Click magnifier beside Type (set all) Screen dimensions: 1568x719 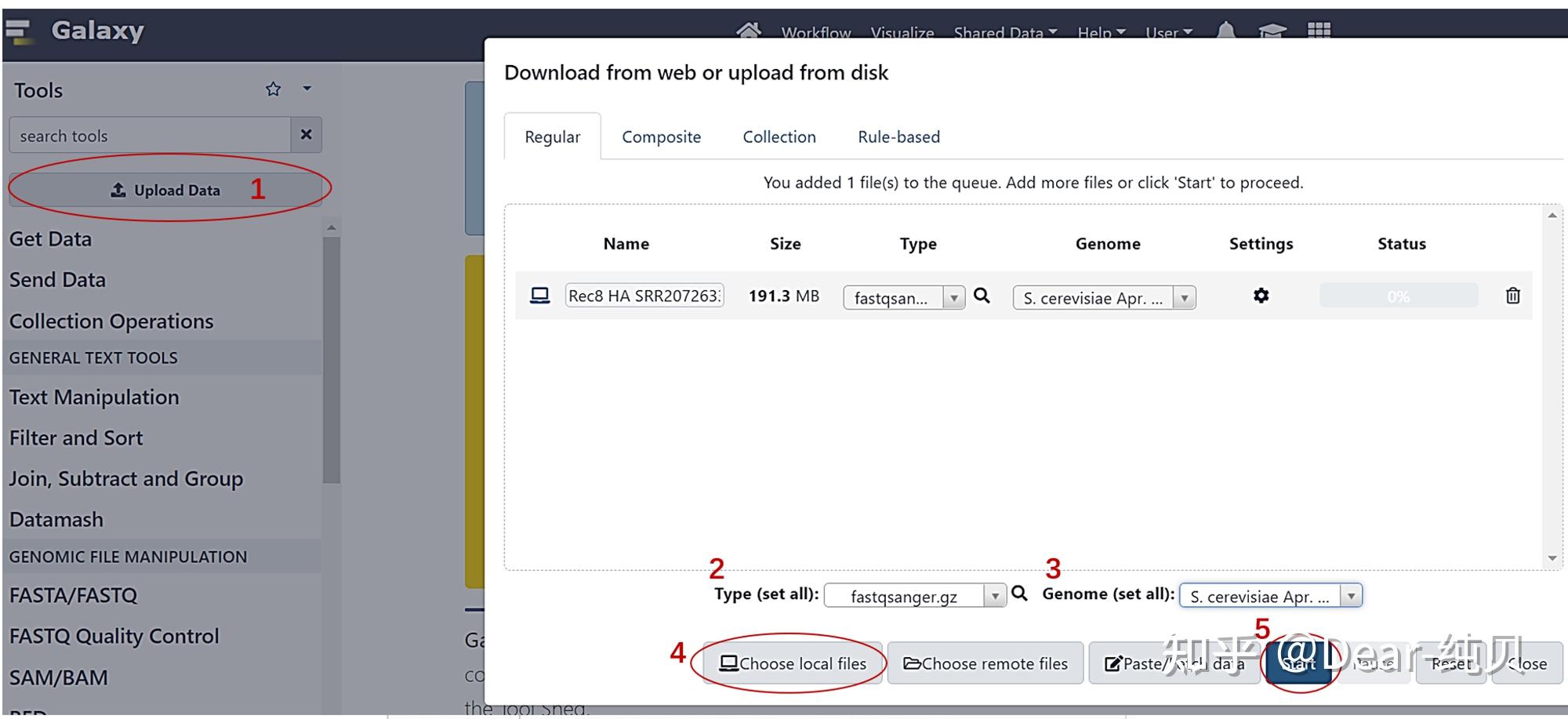[1019, 594]
